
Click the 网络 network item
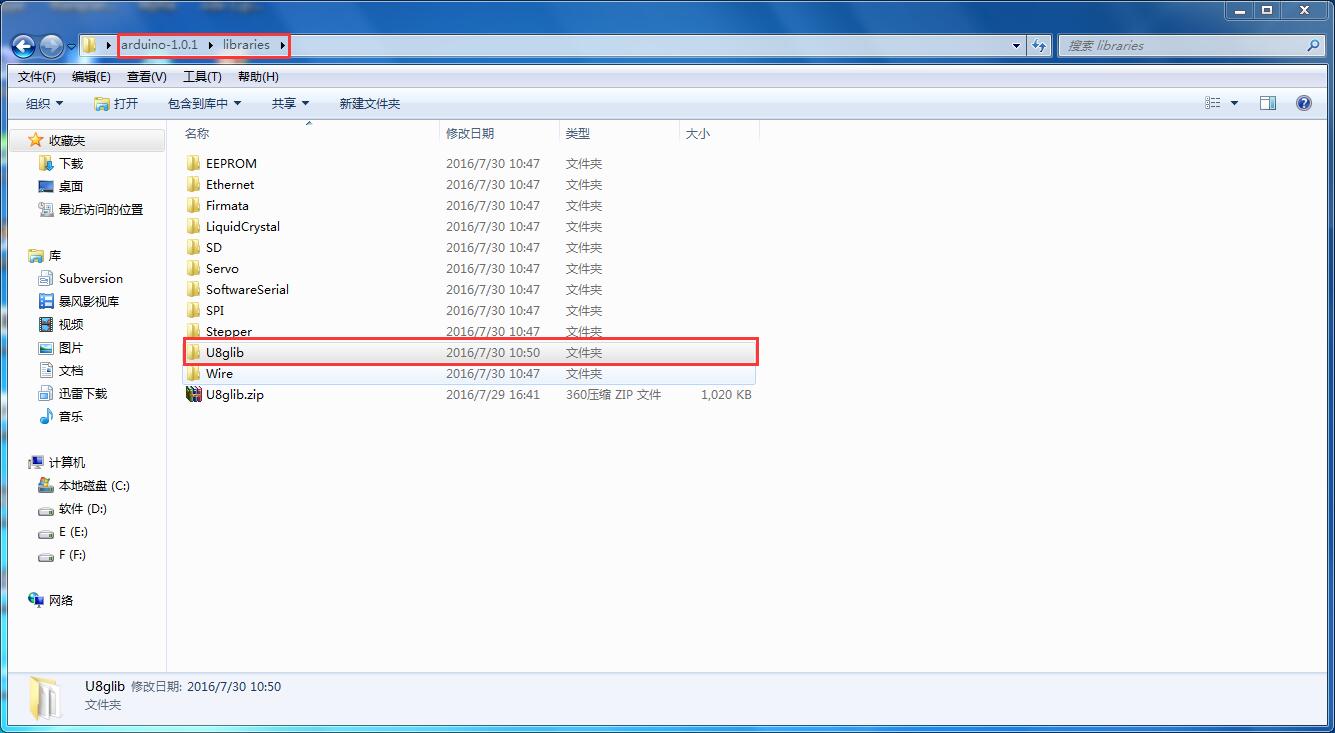(61, 600)
